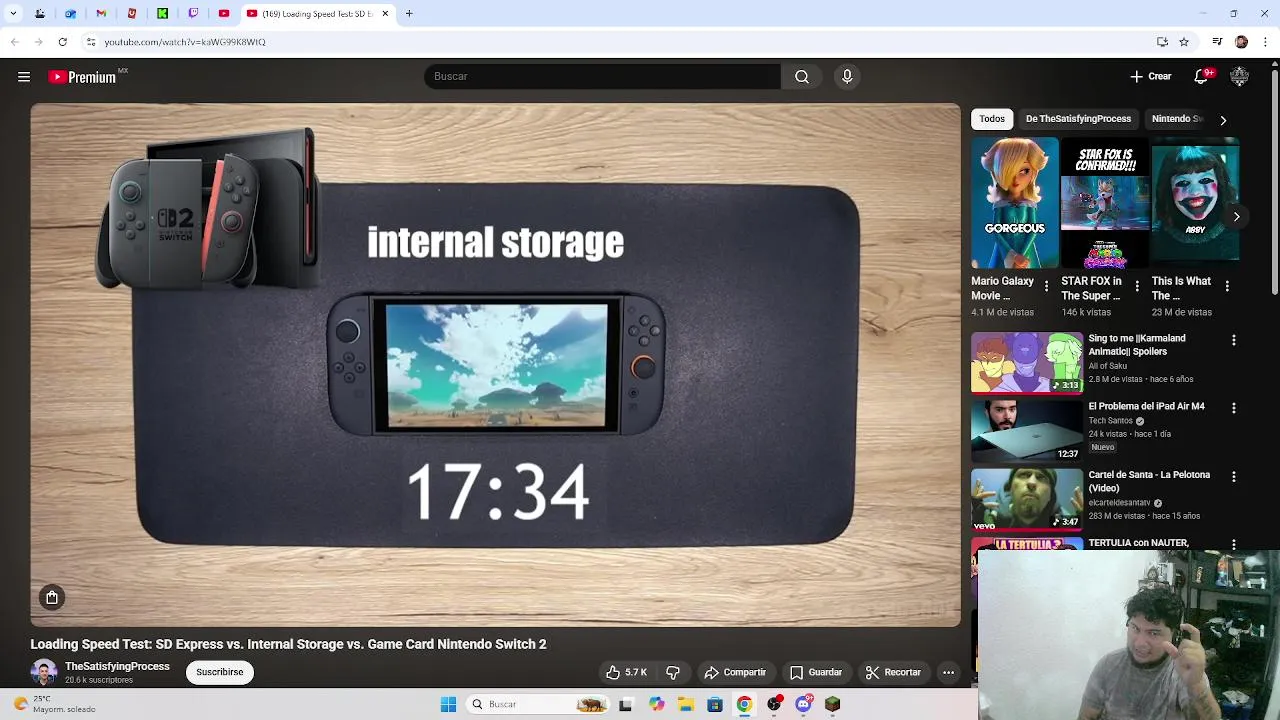Open Discord from taskbar
1280x720 pixels.
pyautogui.click(x=803, y=704)
